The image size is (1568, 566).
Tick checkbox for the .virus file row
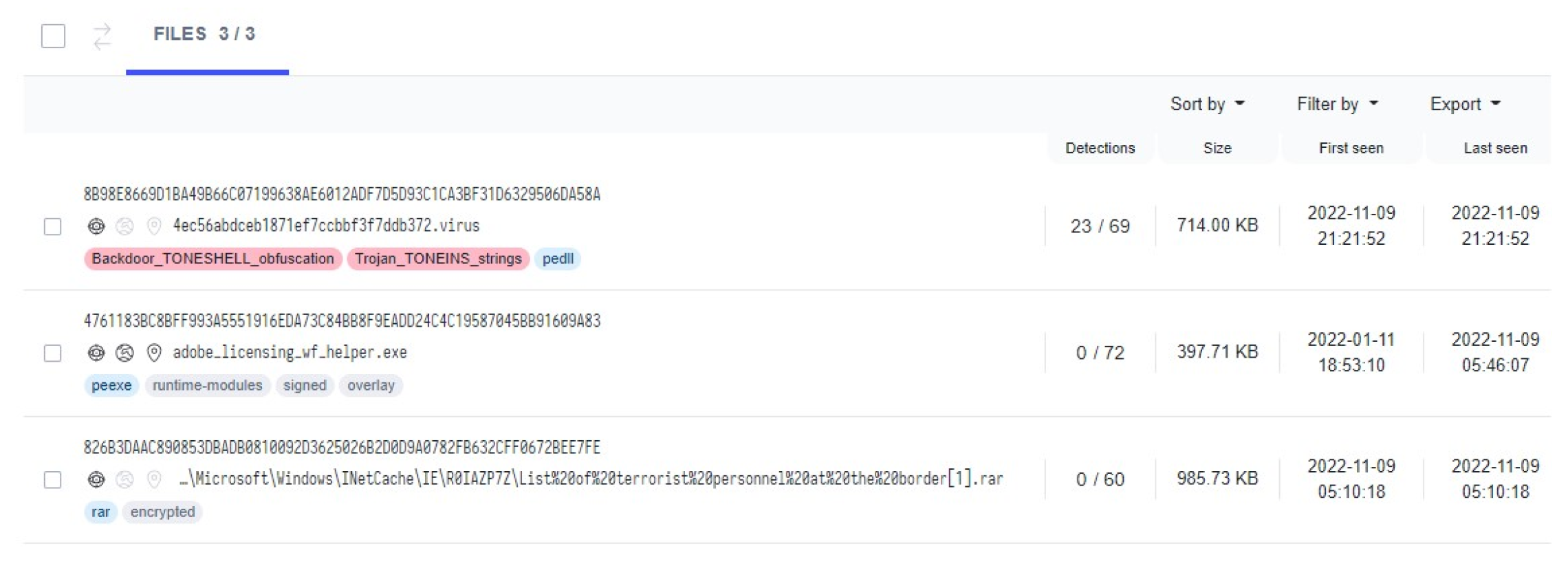click(x=53, y=226)
